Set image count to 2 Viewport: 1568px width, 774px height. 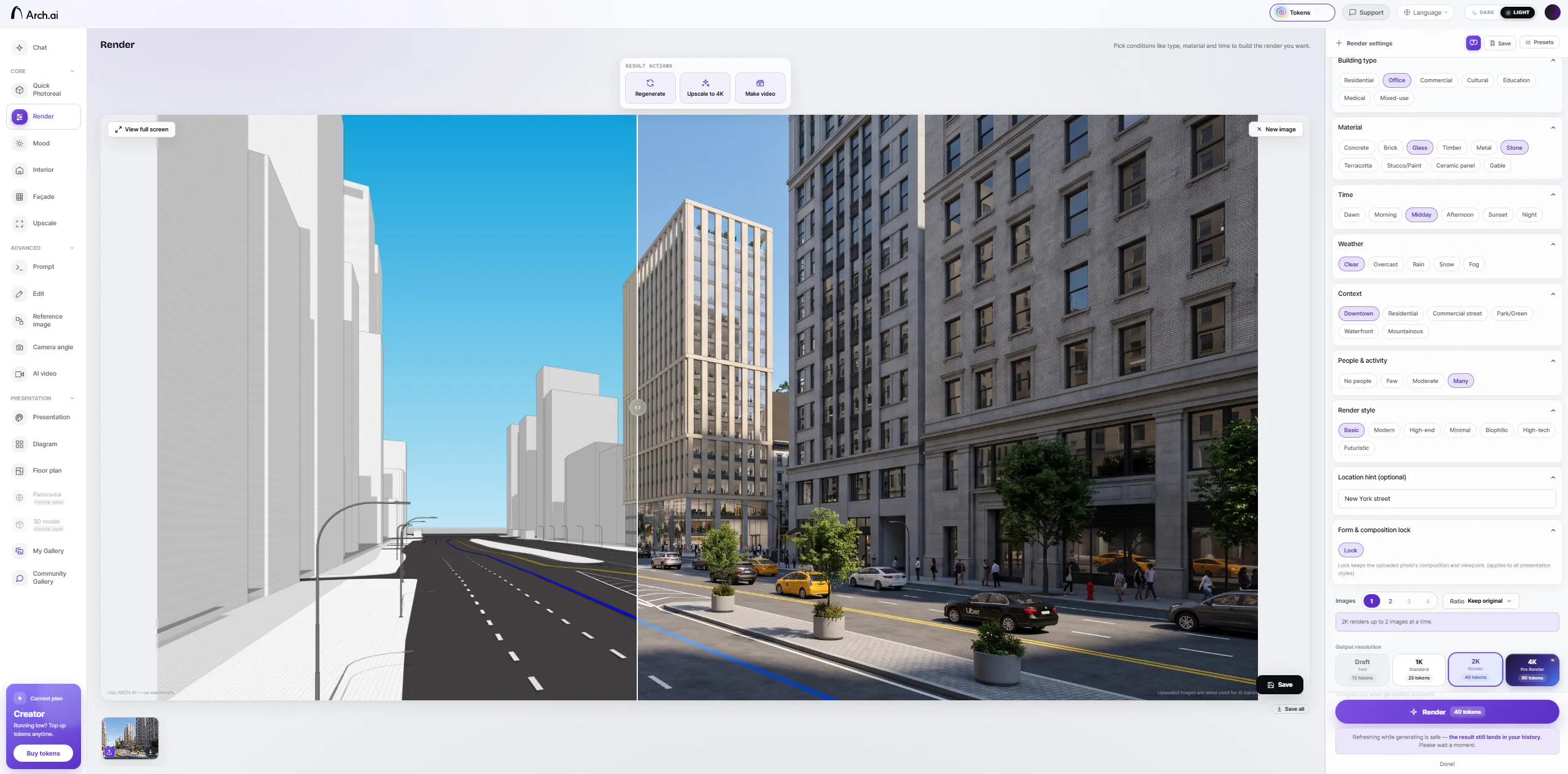(1390, 602)
